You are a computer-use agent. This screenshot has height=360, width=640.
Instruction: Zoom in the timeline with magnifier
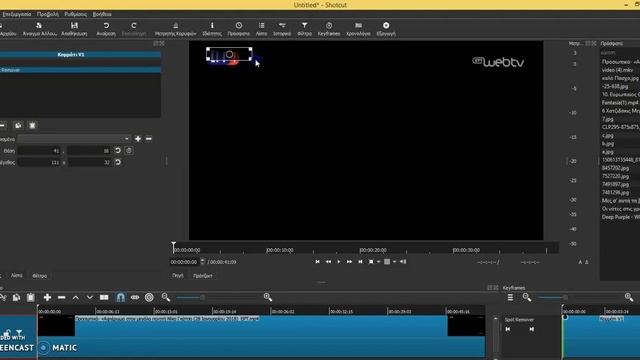tap(268, 297)
